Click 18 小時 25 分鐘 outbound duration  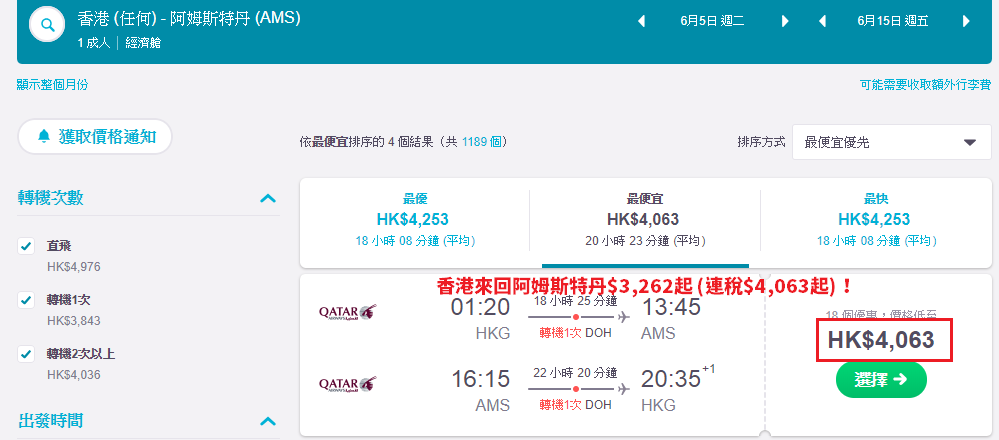point(575,300)
